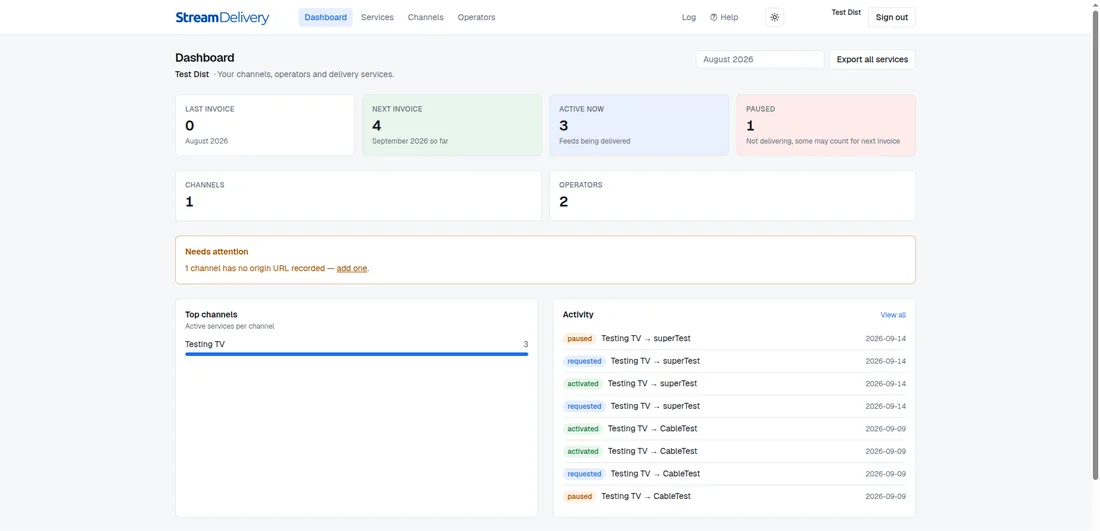Go to the Channels tab

[x=426, y=18]
